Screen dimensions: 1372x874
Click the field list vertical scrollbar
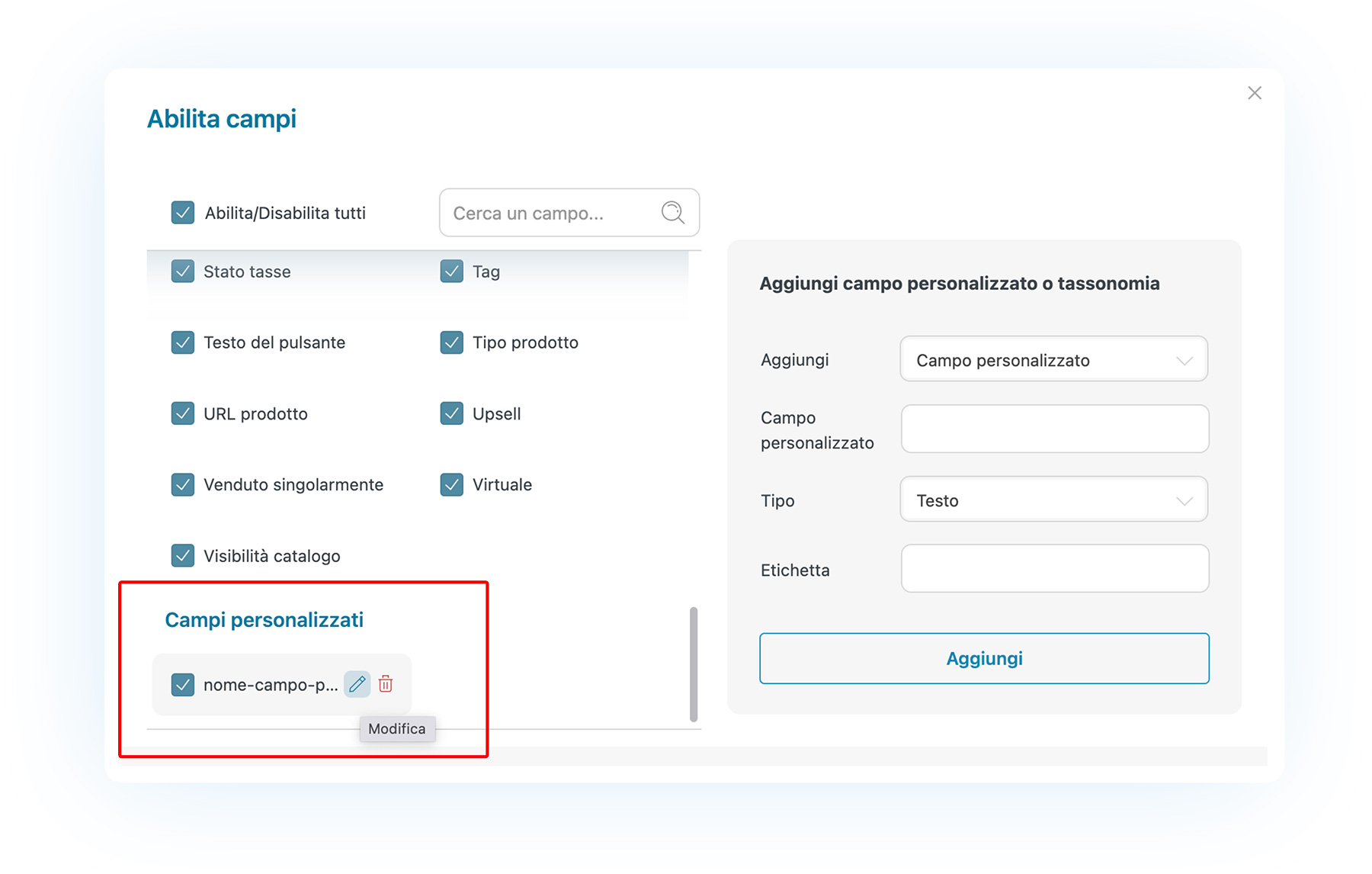pos(694,664)
